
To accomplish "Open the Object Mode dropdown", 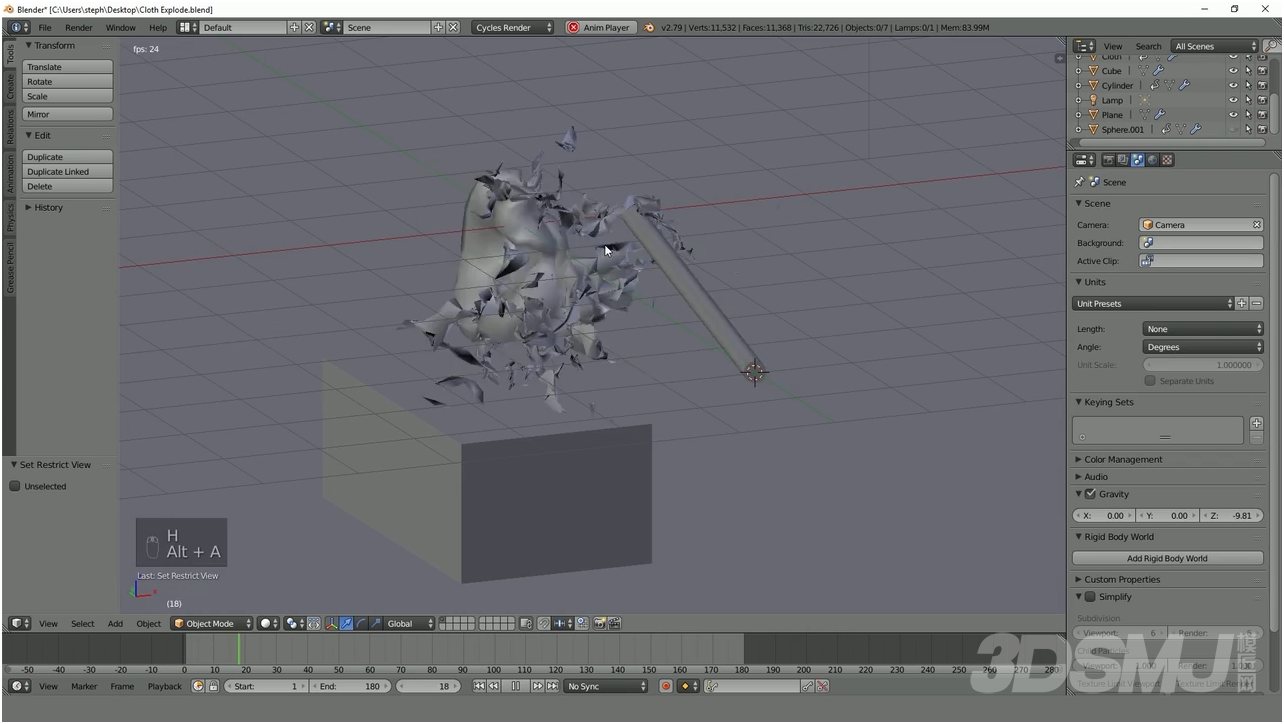I will 212,623.
